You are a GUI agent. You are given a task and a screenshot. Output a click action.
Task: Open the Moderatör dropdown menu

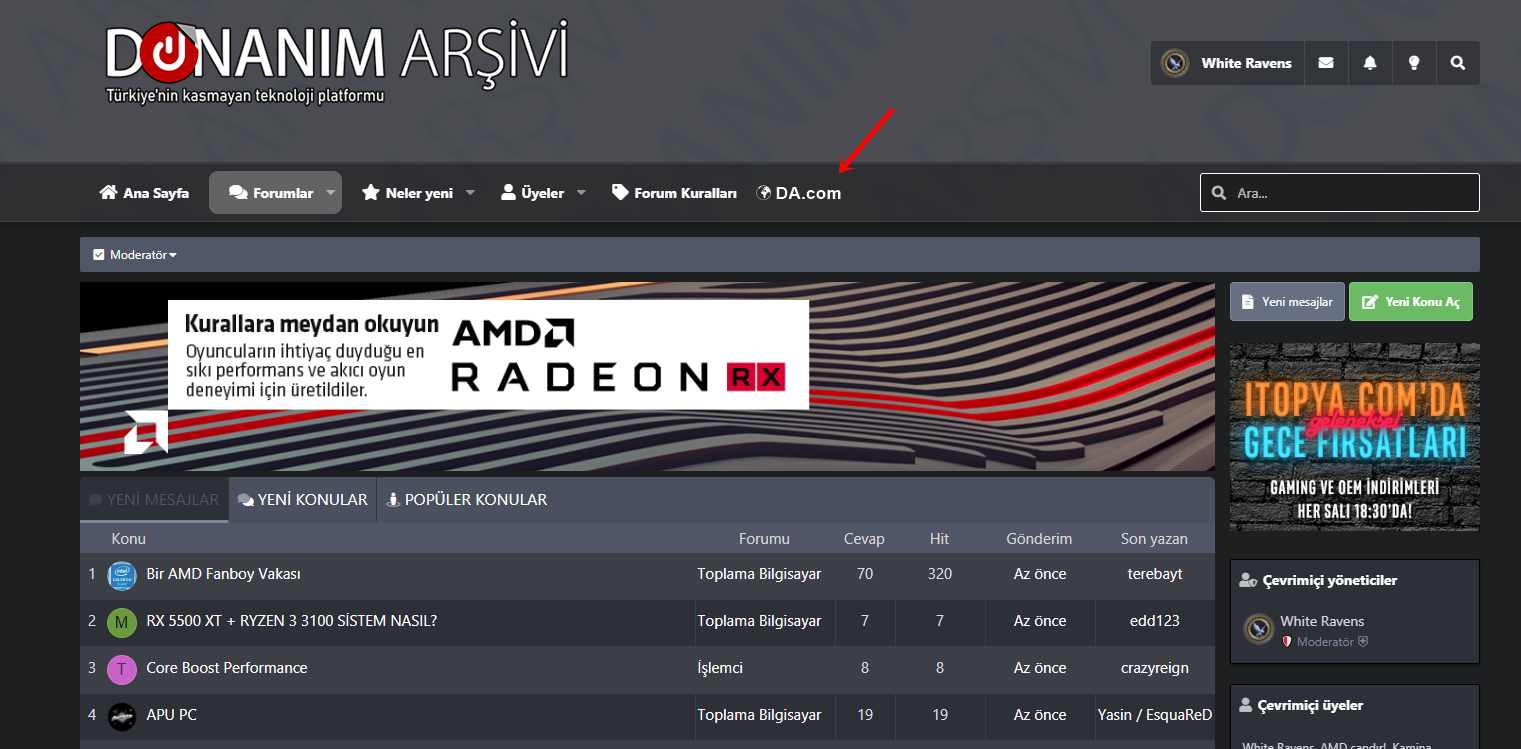pos(135,255)
